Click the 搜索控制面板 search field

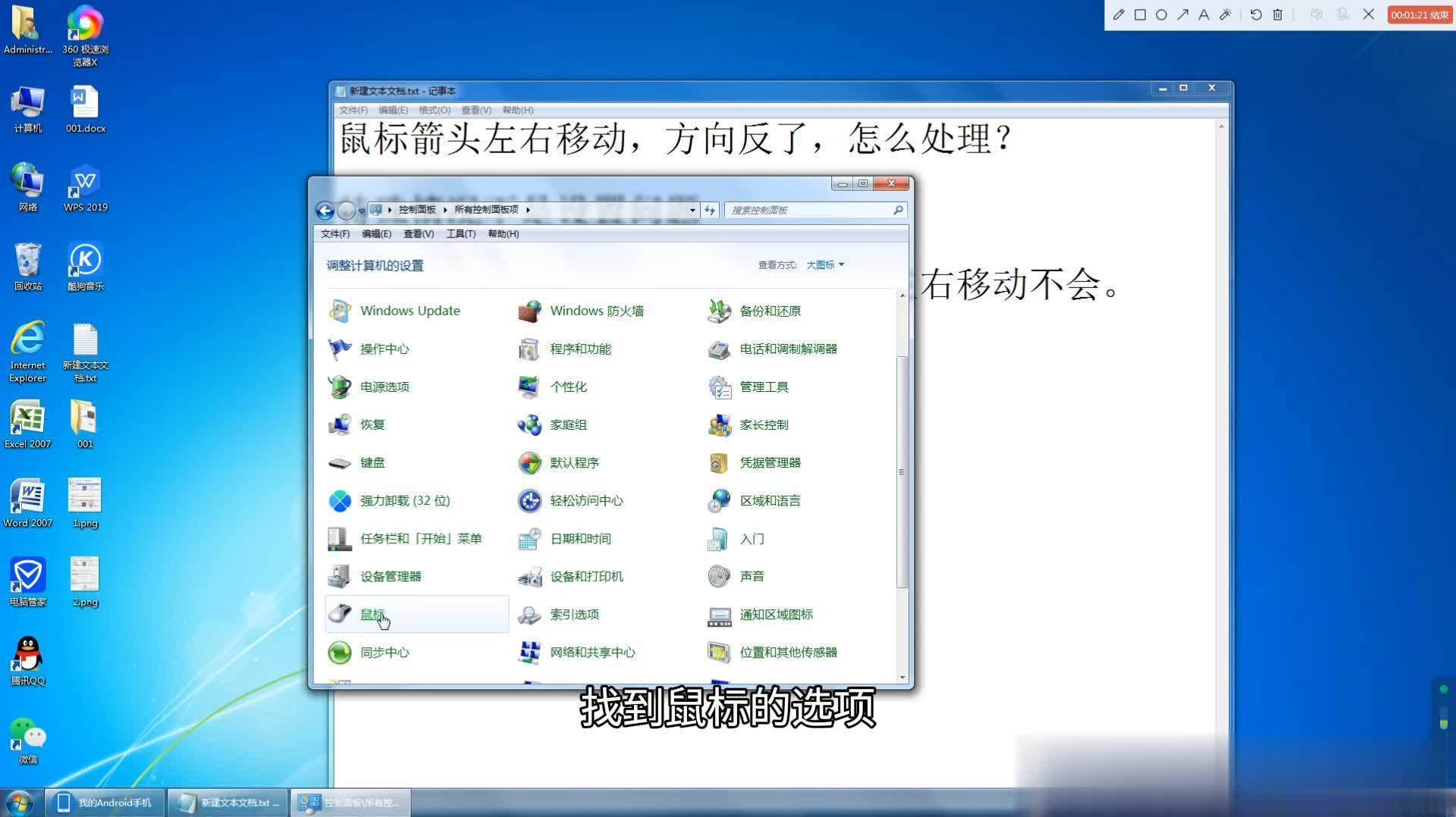[x=810, y=210]
